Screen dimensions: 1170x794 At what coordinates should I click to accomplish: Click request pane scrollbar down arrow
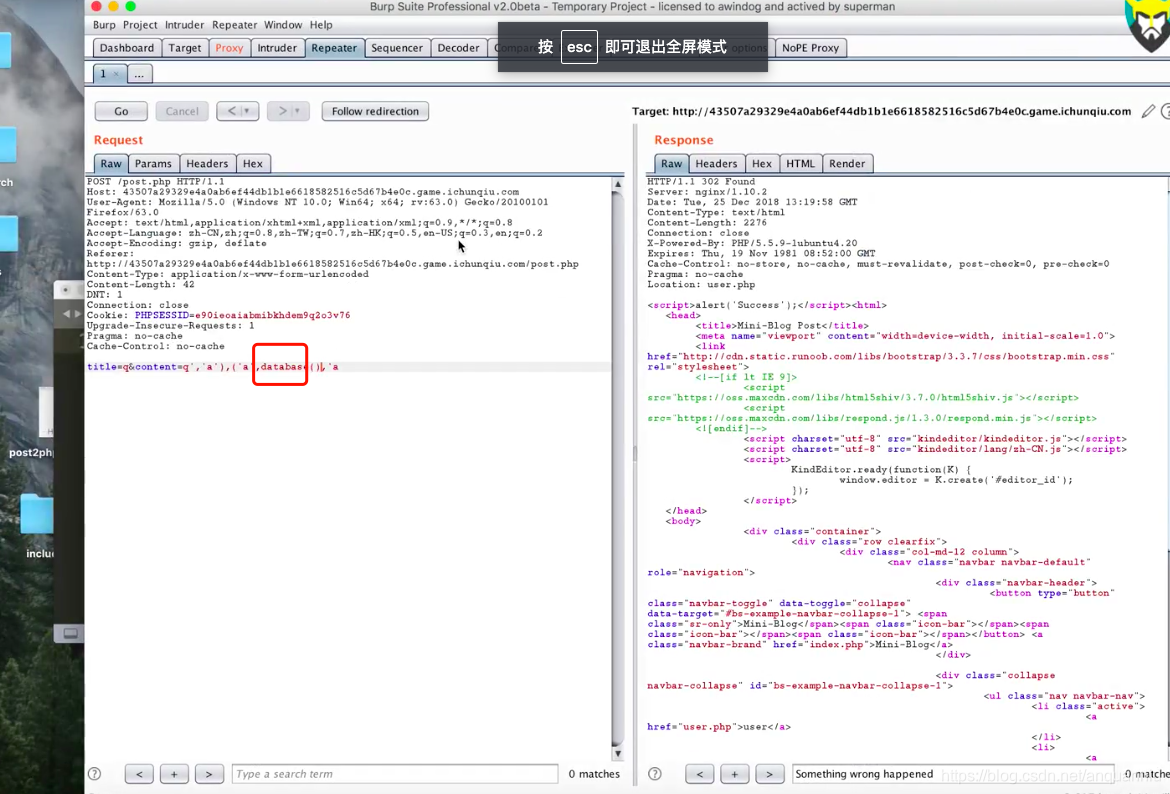click(618, 753)
